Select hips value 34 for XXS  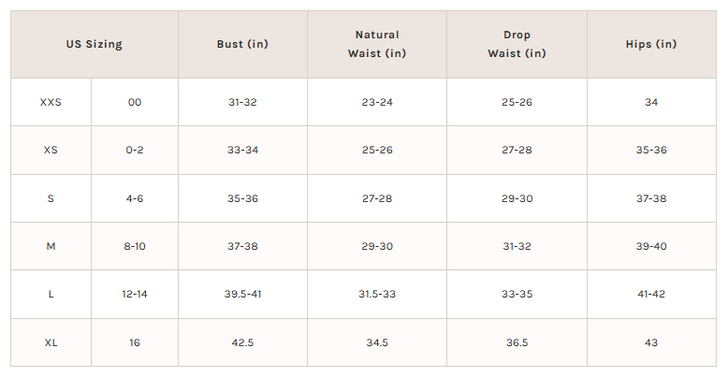click(651, 102)
